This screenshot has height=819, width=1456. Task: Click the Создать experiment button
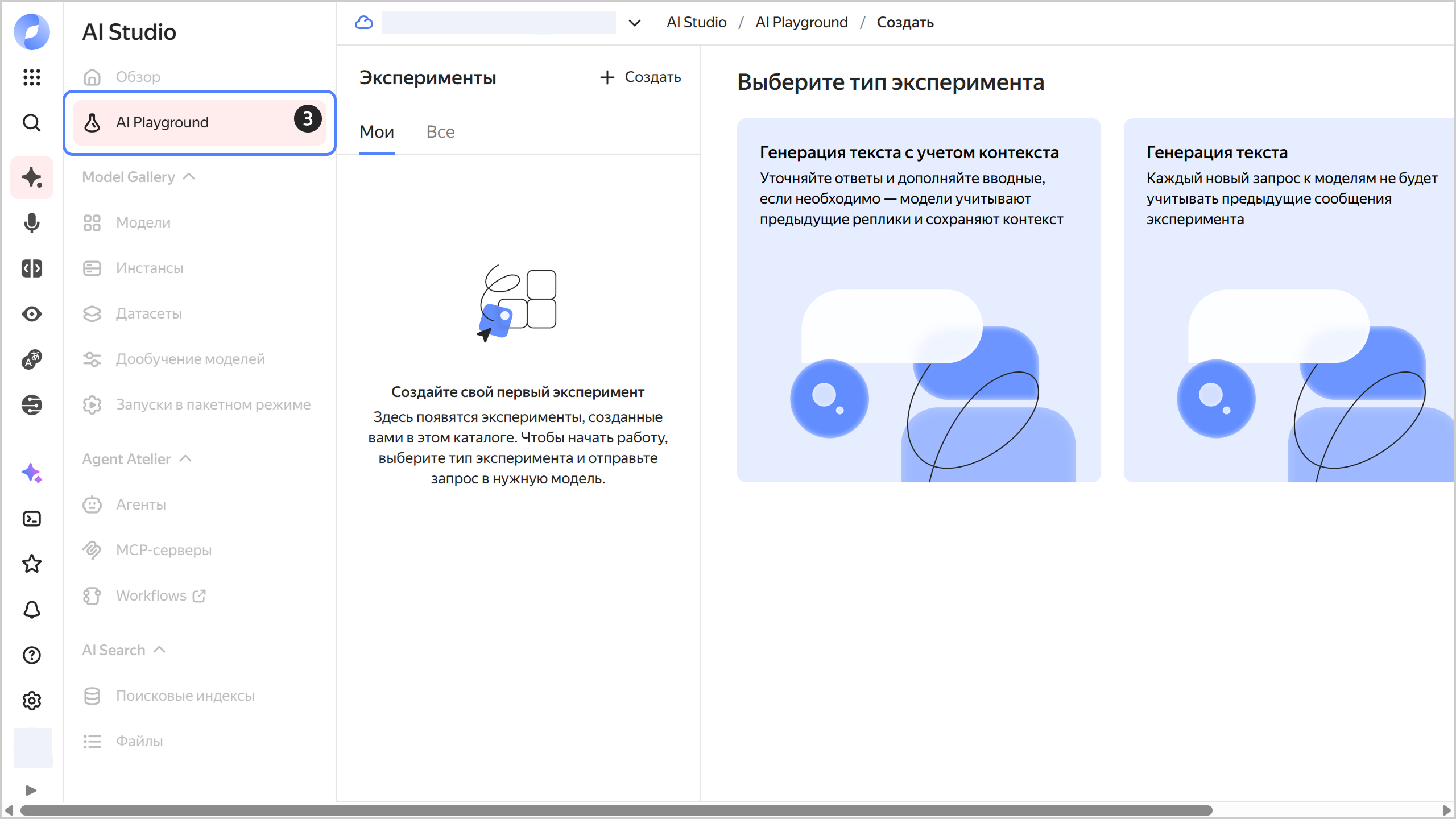coord(640,77)
